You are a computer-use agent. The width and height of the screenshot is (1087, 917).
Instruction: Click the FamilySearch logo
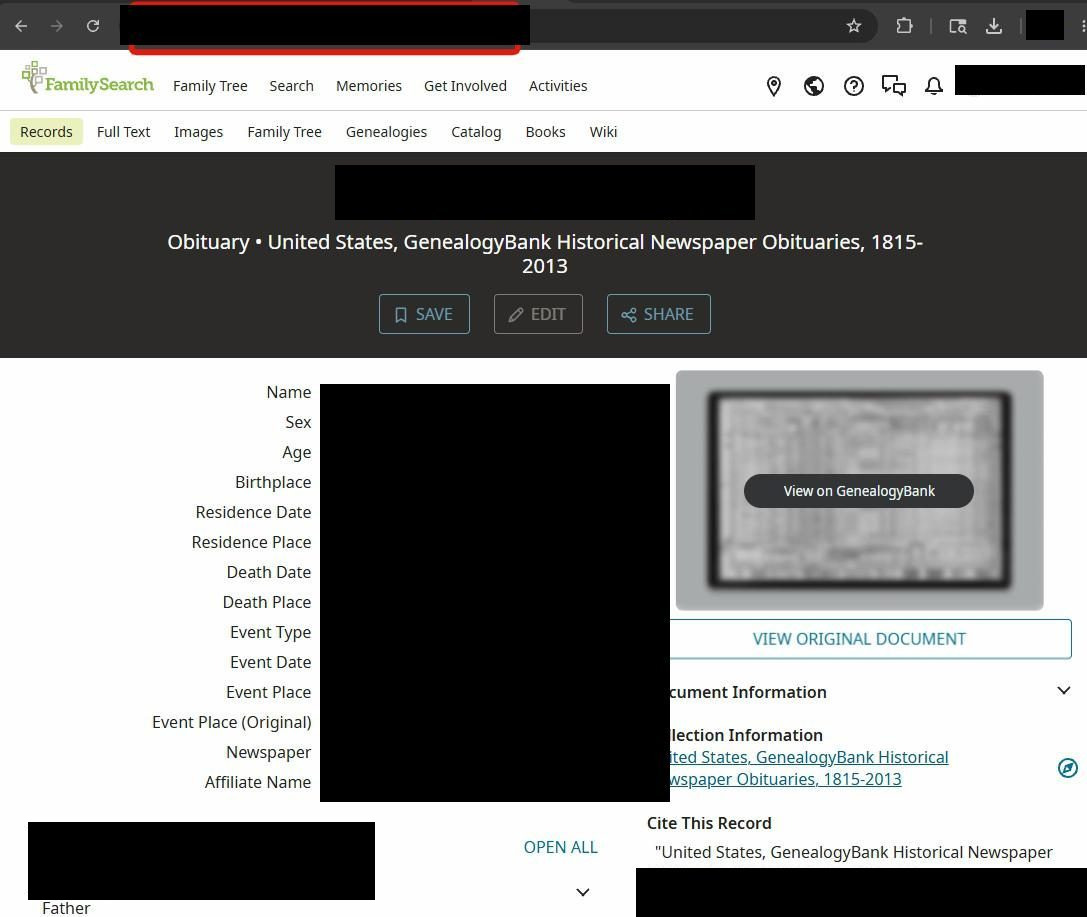point(87,78)
